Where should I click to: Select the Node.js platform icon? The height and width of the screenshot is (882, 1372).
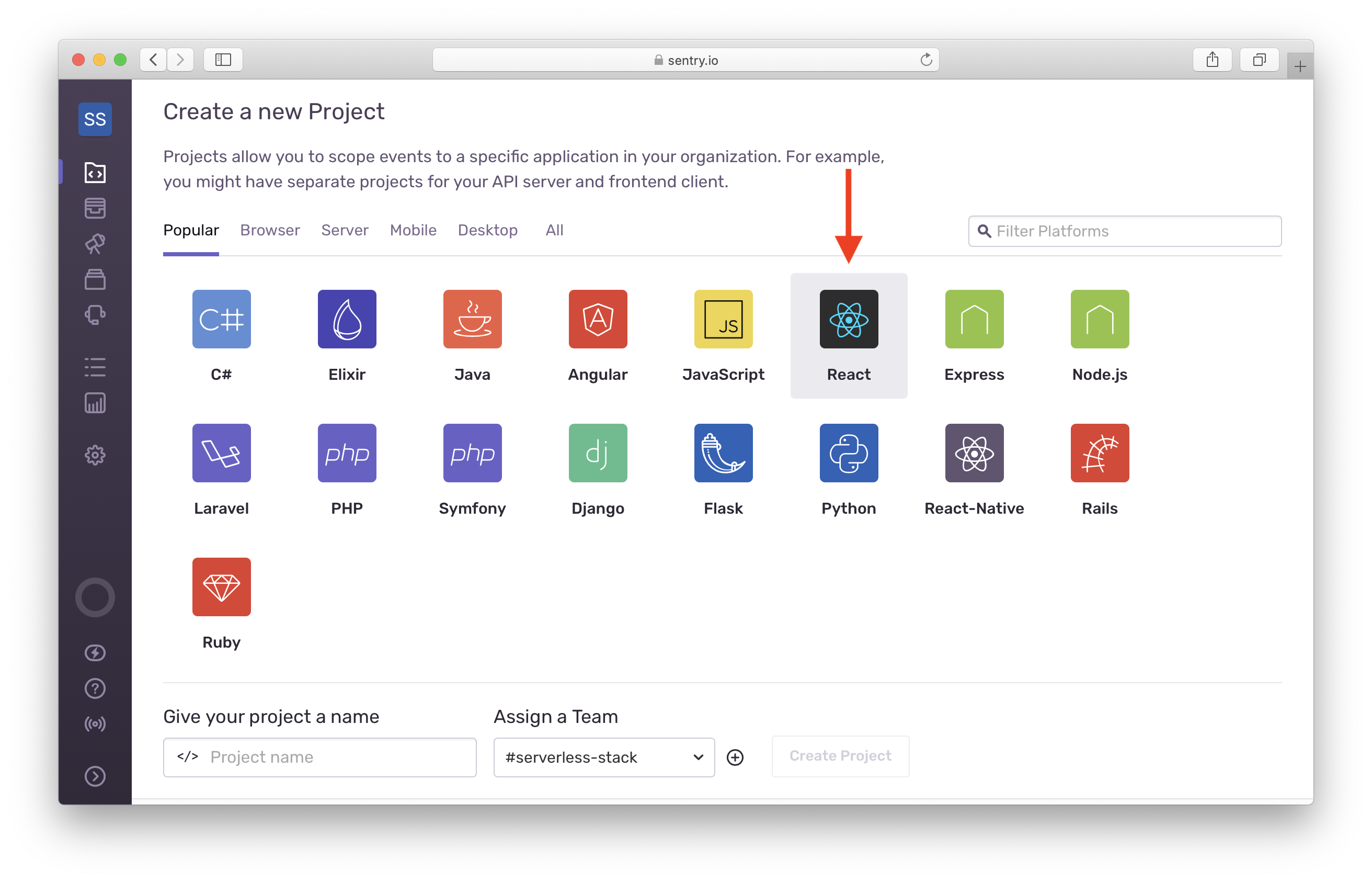tap(1100, 319)
